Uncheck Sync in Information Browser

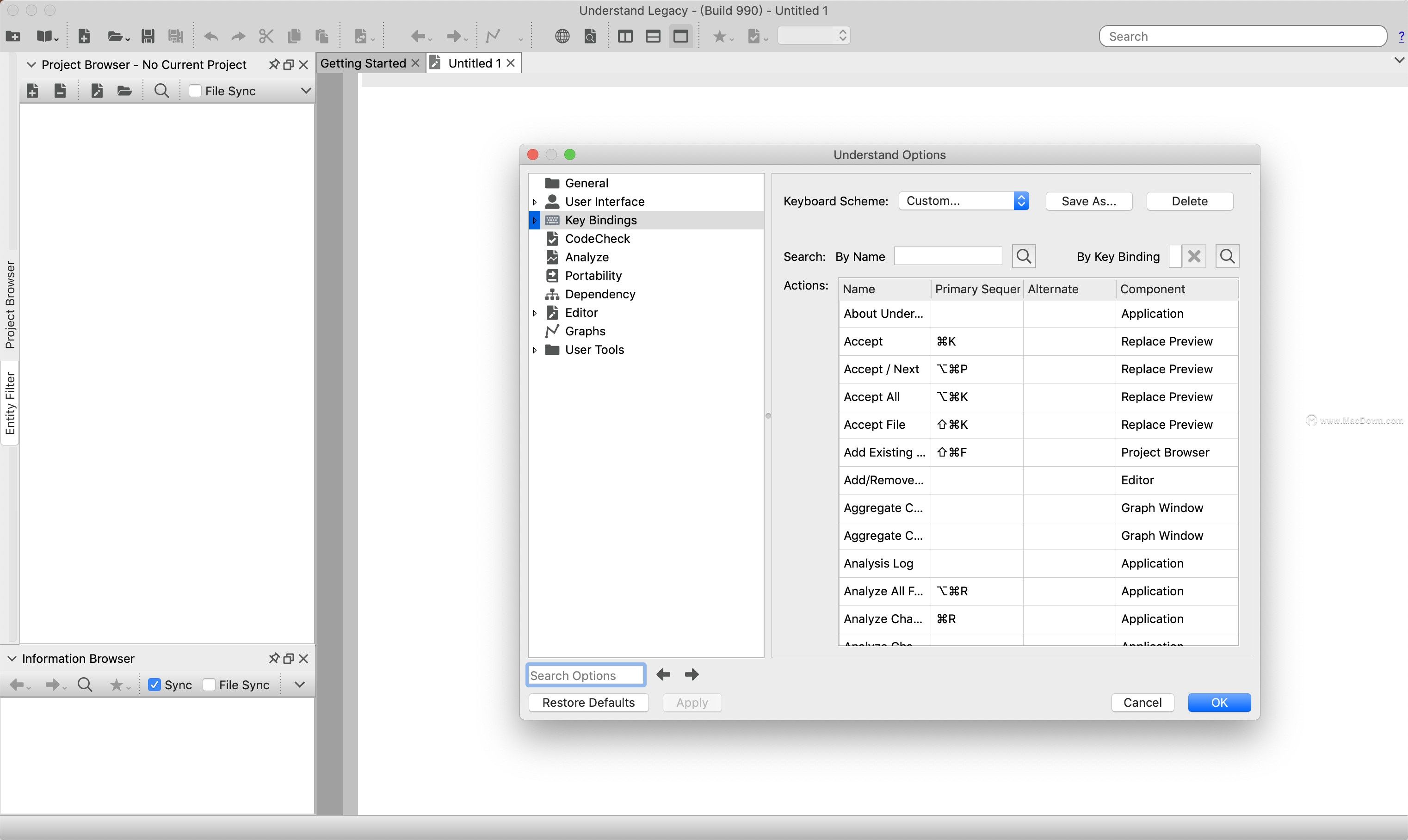pyautogui.click(x=154, y=685)
